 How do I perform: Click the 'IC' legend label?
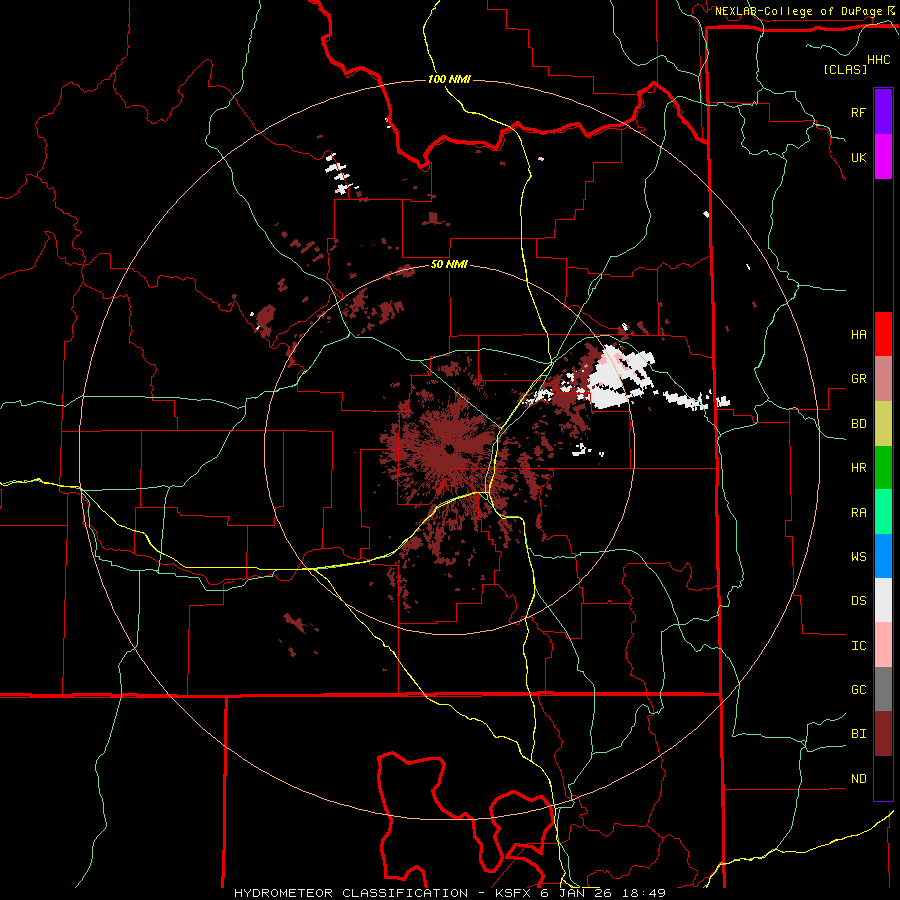(858, 646)
